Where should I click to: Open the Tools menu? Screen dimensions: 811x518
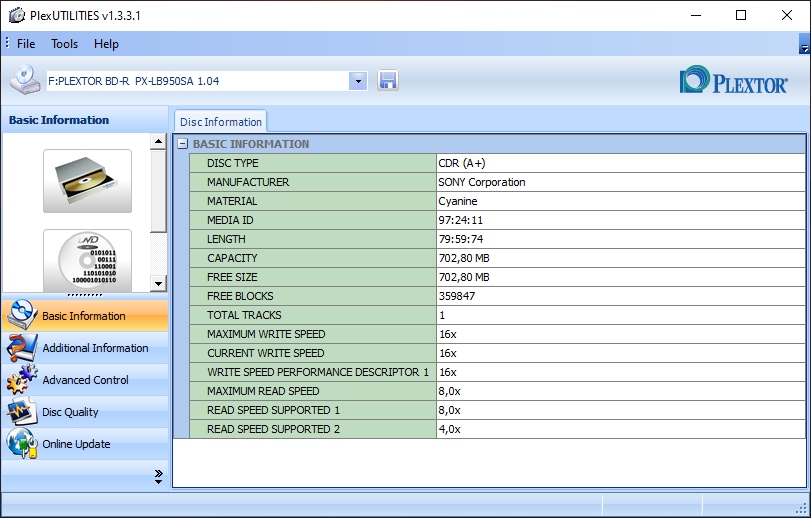coord(64,44)
